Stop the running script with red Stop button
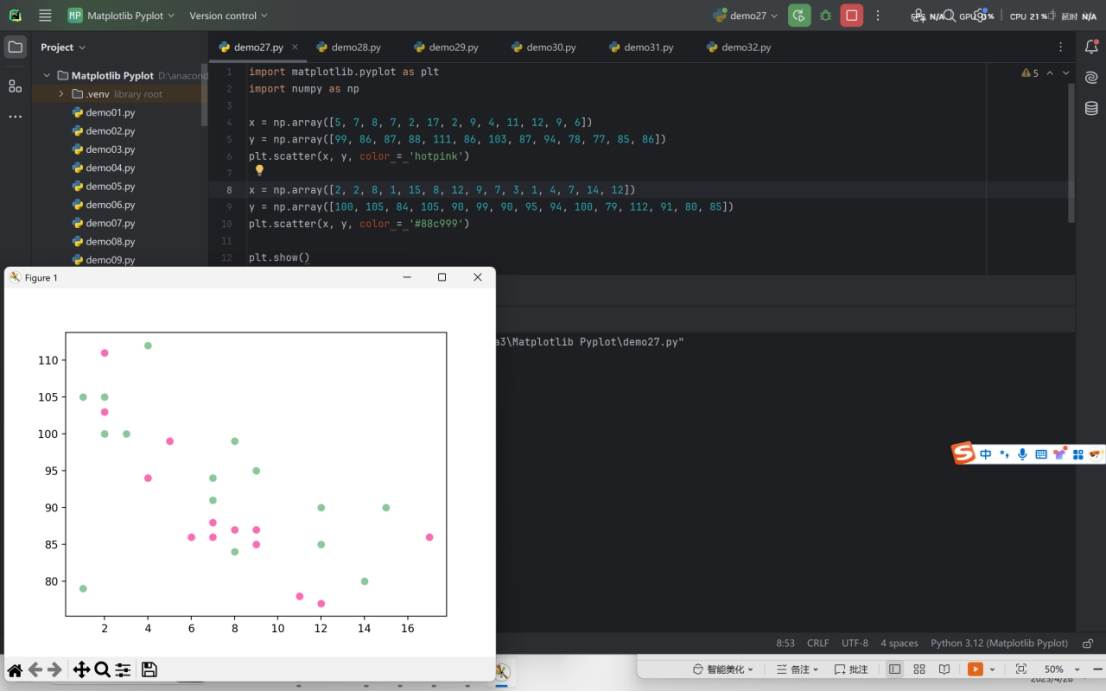Screen dimensions: 1106x692 (851, 16)
